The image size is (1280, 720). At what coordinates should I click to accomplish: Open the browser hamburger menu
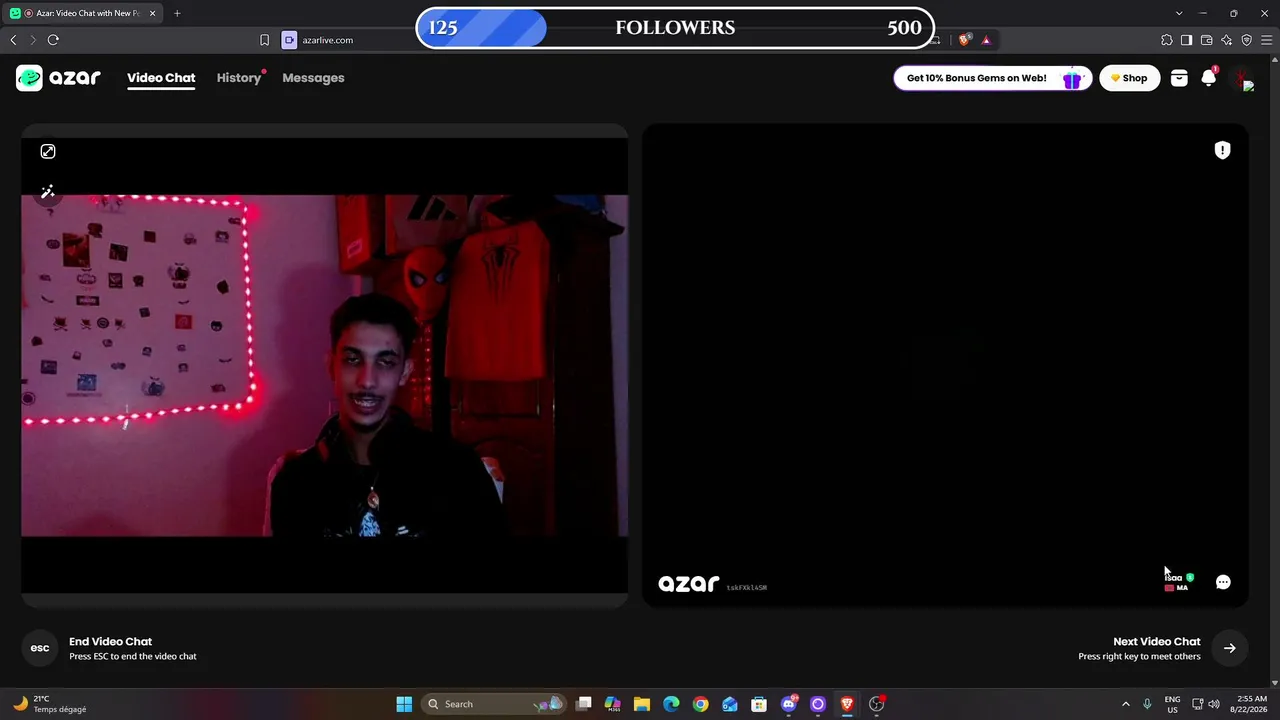[x=1267, y=40]
